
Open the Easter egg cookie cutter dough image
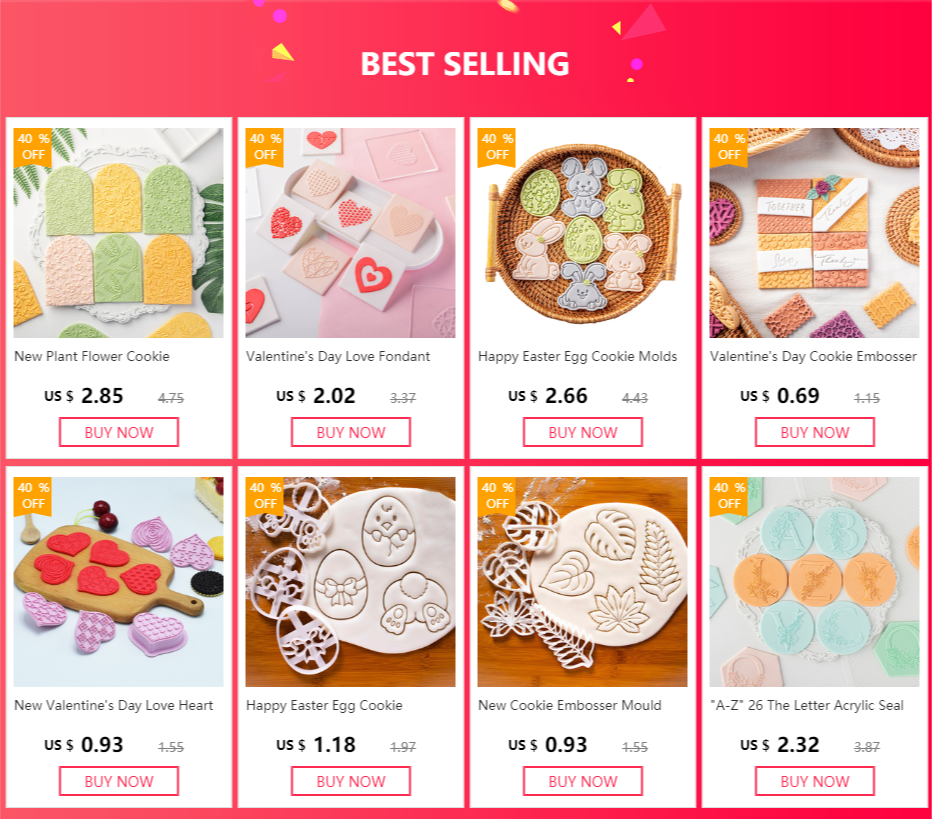point(351,582)
